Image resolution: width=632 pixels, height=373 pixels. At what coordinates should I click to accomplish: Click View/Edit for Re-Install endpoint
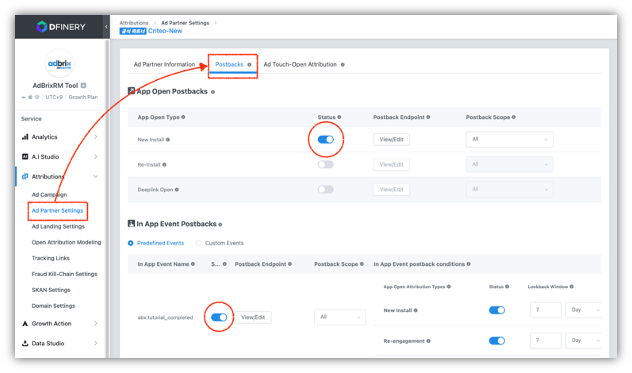pos(391,165)
